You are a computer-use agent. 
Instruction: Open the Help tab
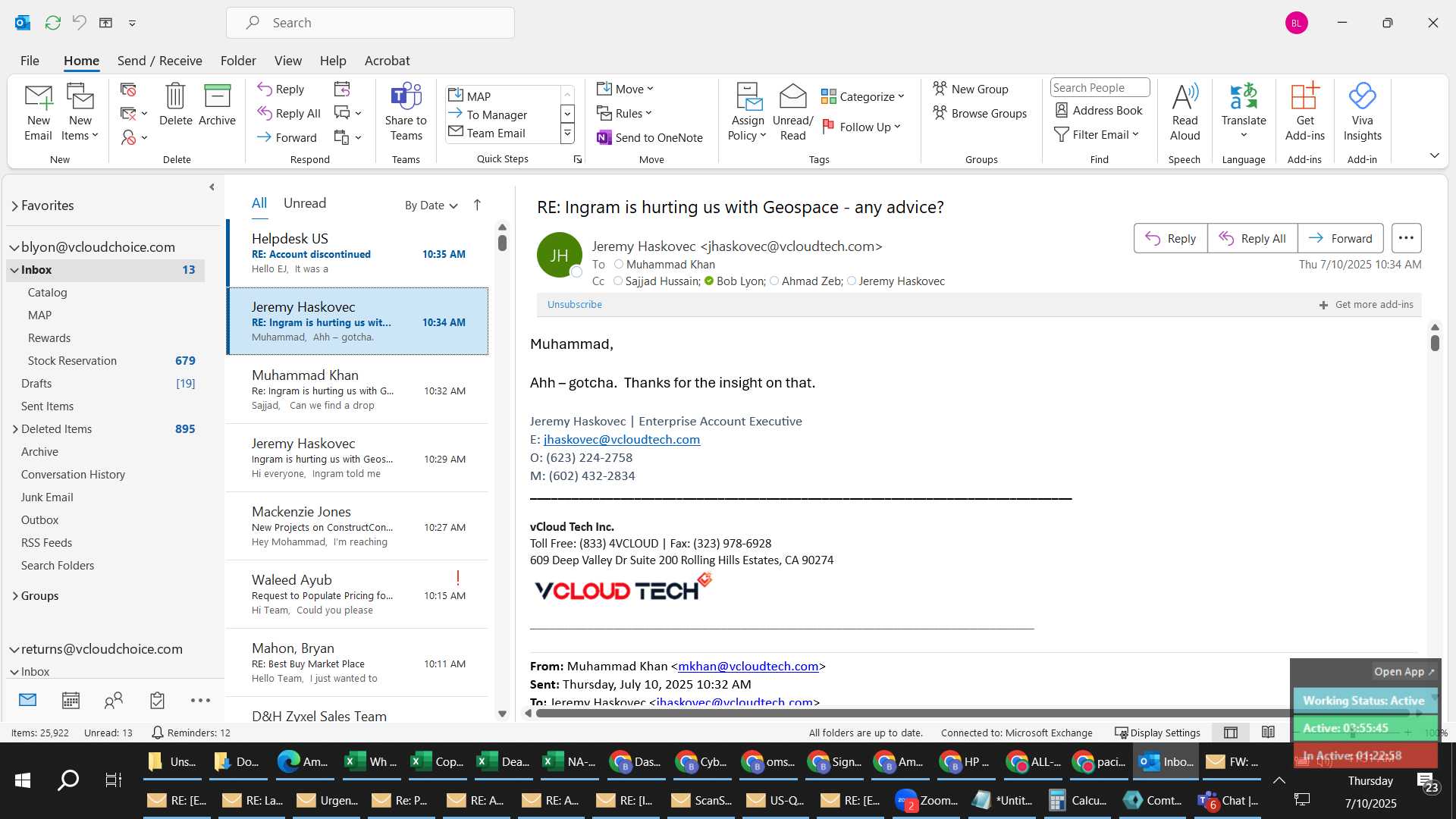[332, 61]
